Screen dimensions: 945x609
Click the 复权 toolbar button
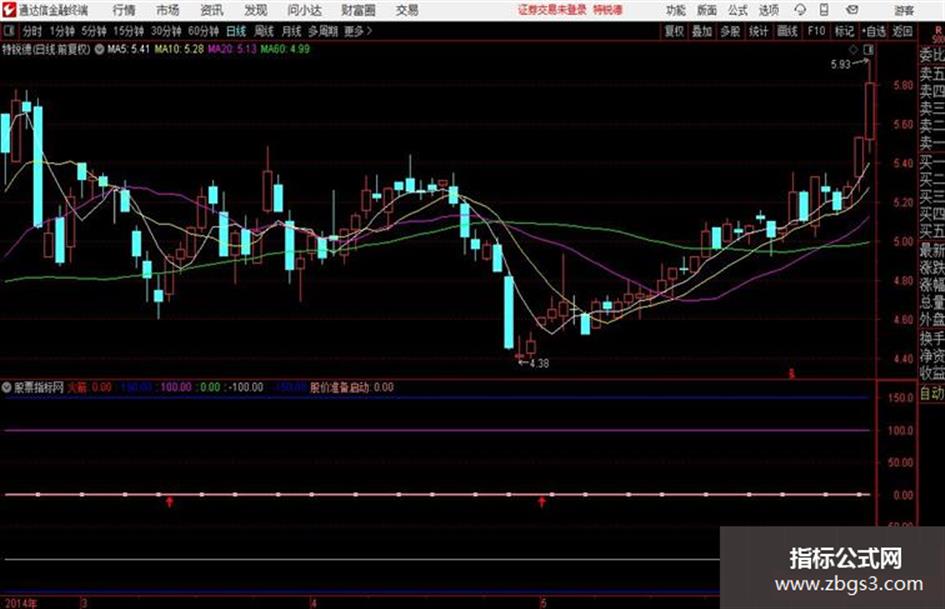(674, 31)
